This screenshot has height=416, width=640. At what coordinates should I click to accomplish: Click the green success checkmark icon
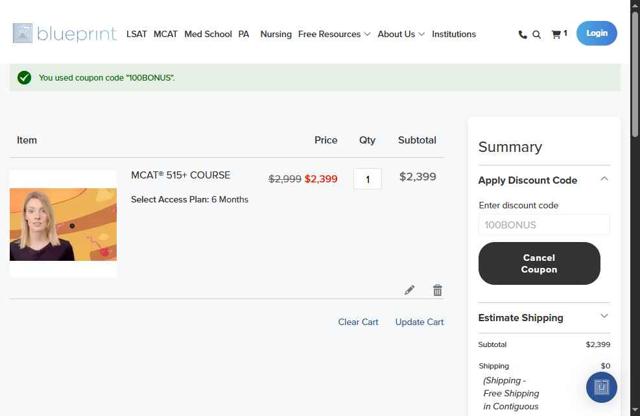[24, 77]
